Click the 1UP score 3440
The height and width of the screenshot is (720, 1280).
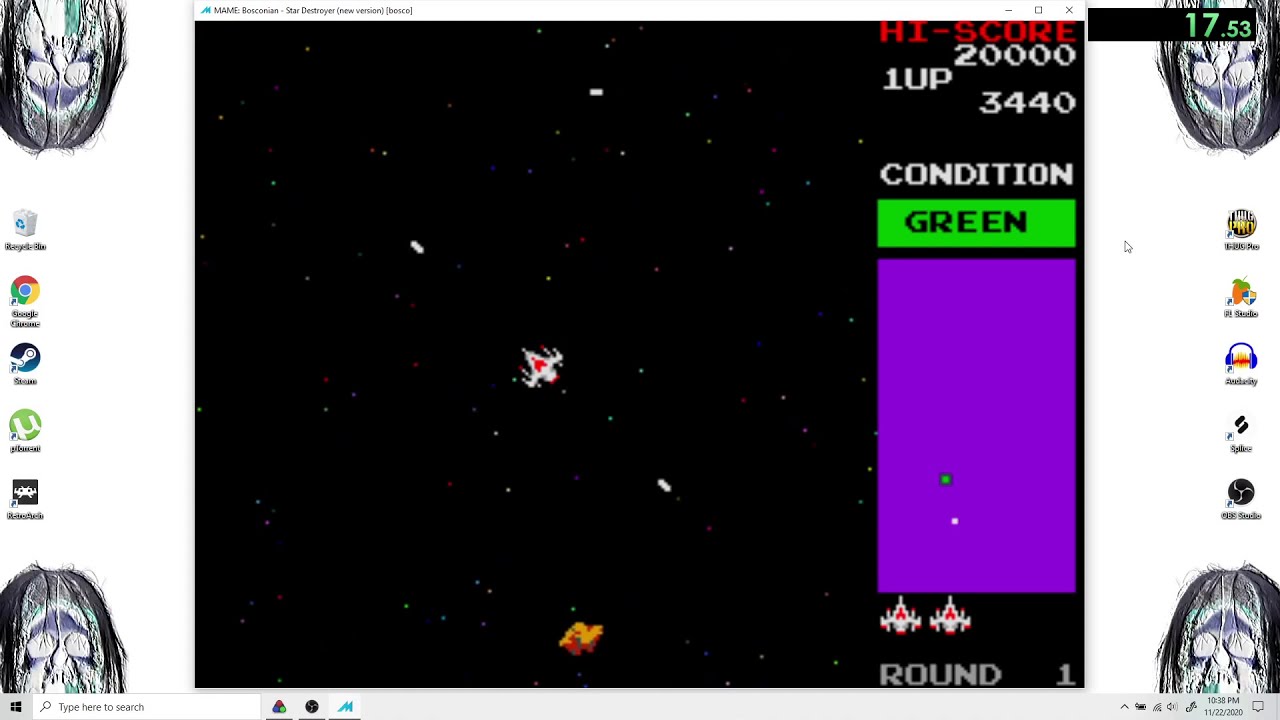tap(1028, 102)
